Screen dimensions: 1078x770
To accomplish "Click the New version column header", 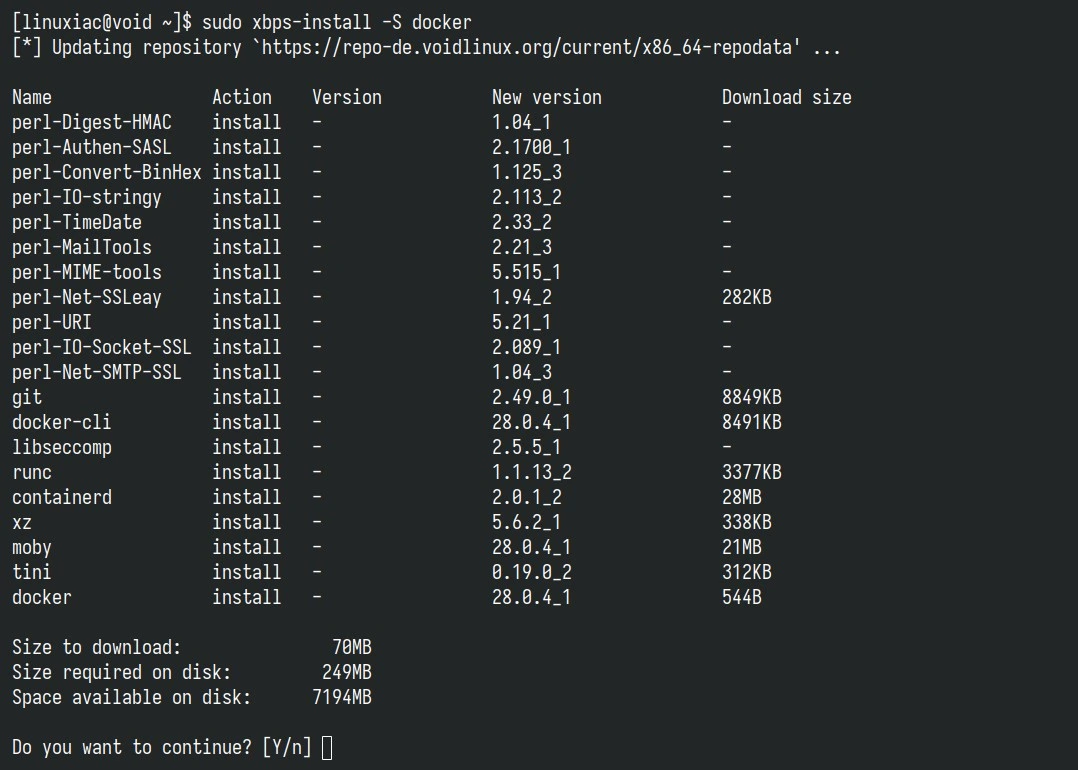I will pyautogui.click(x=547, y=97).
